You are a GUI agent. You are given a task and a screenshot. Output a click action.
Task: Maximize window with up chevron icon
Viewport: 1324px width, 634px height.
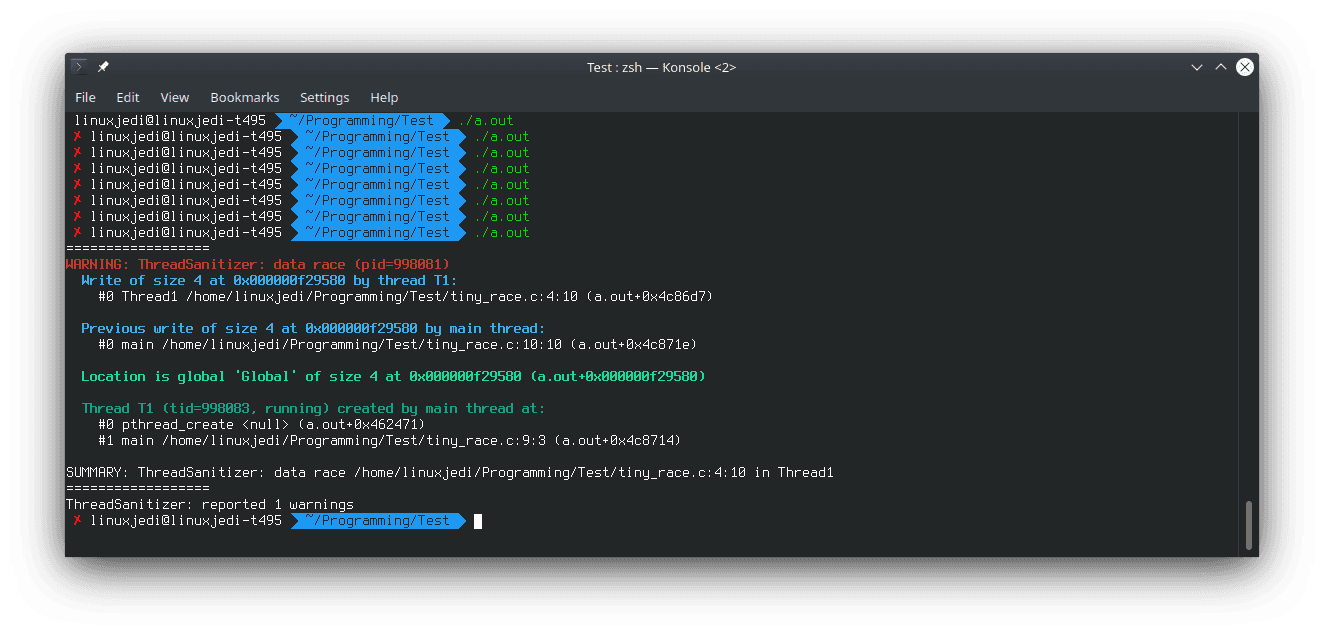1221,67
